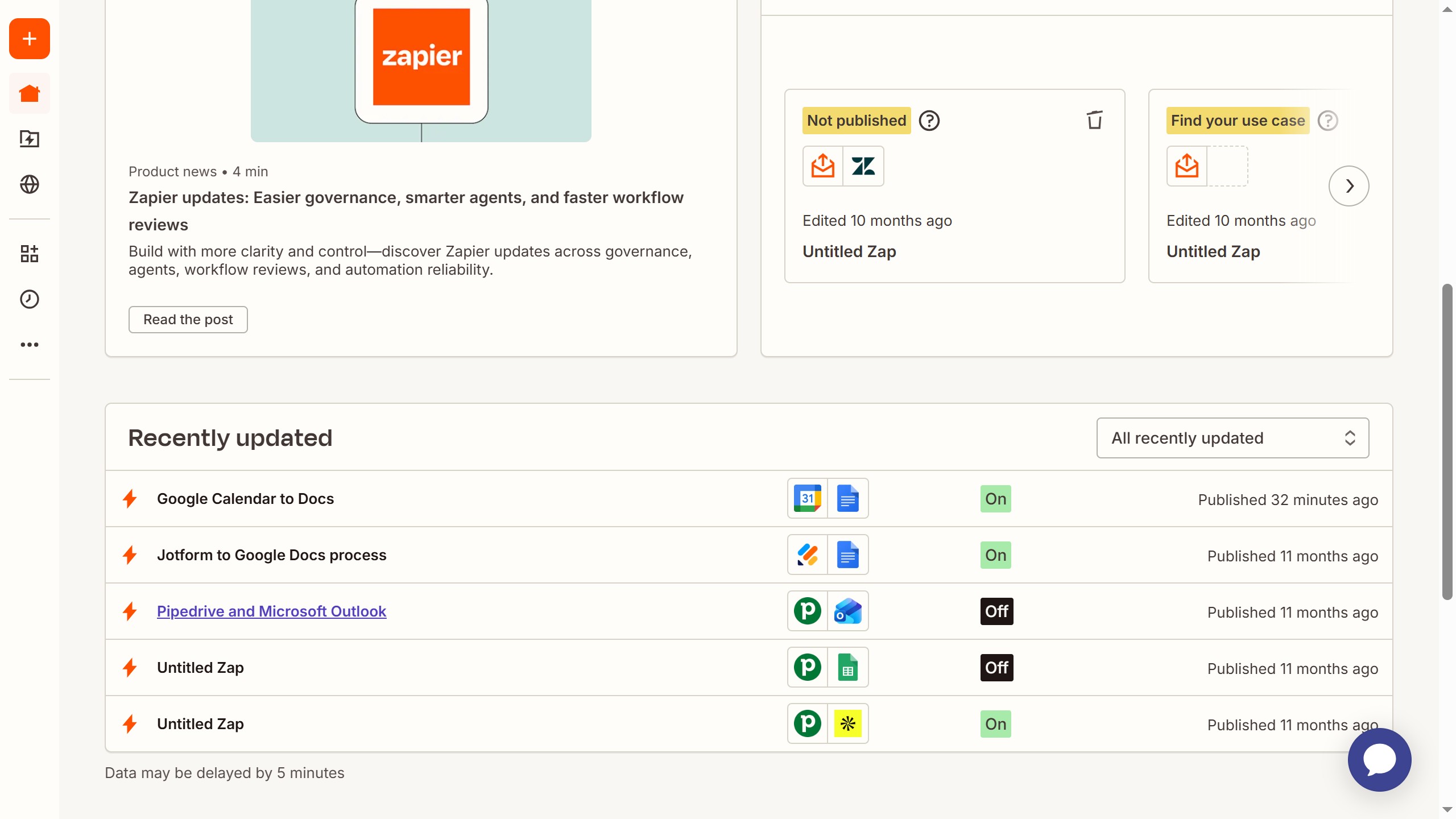Image resolution: width=1456 pixels, height=819 pixels.
Task: Click the Recently updated heading
Action: [x=230, y=438]
